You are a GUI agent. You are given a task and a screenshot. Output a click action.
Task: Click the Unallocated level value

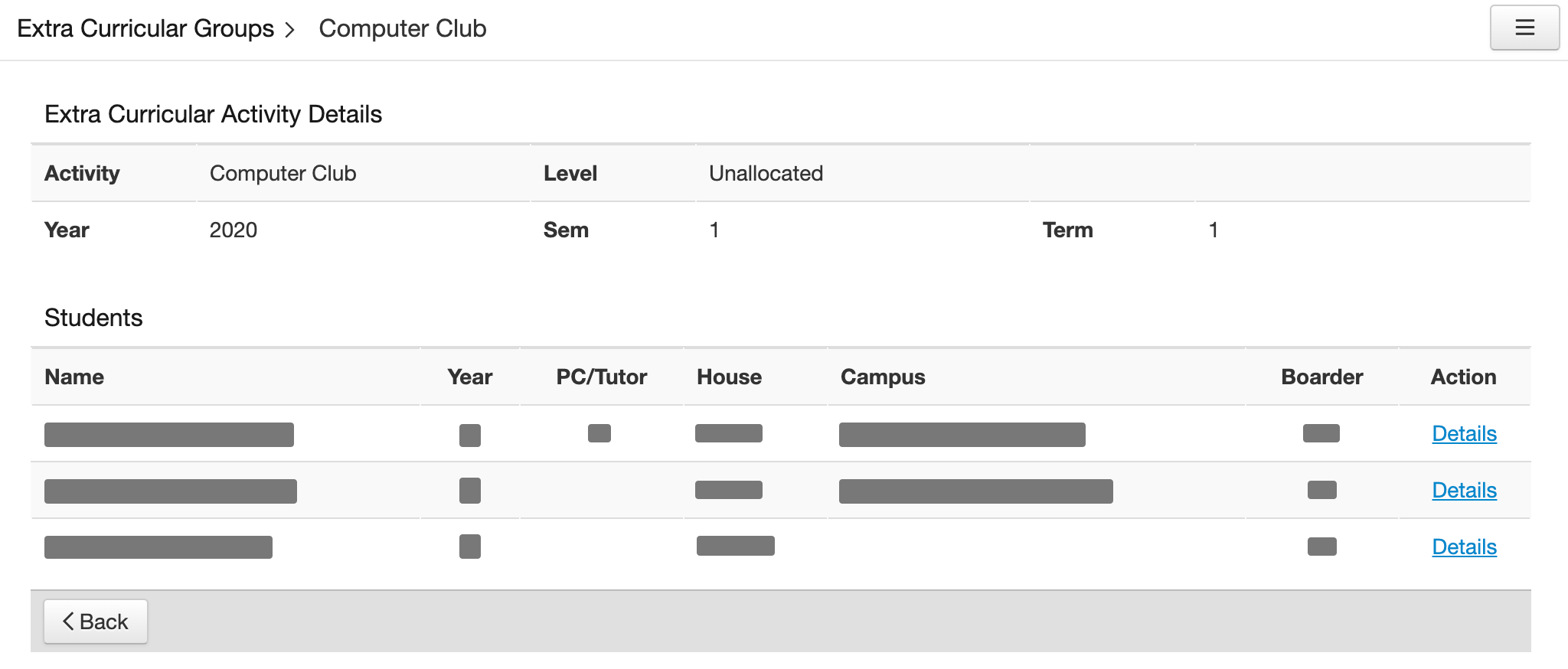[x=766, y=174]
